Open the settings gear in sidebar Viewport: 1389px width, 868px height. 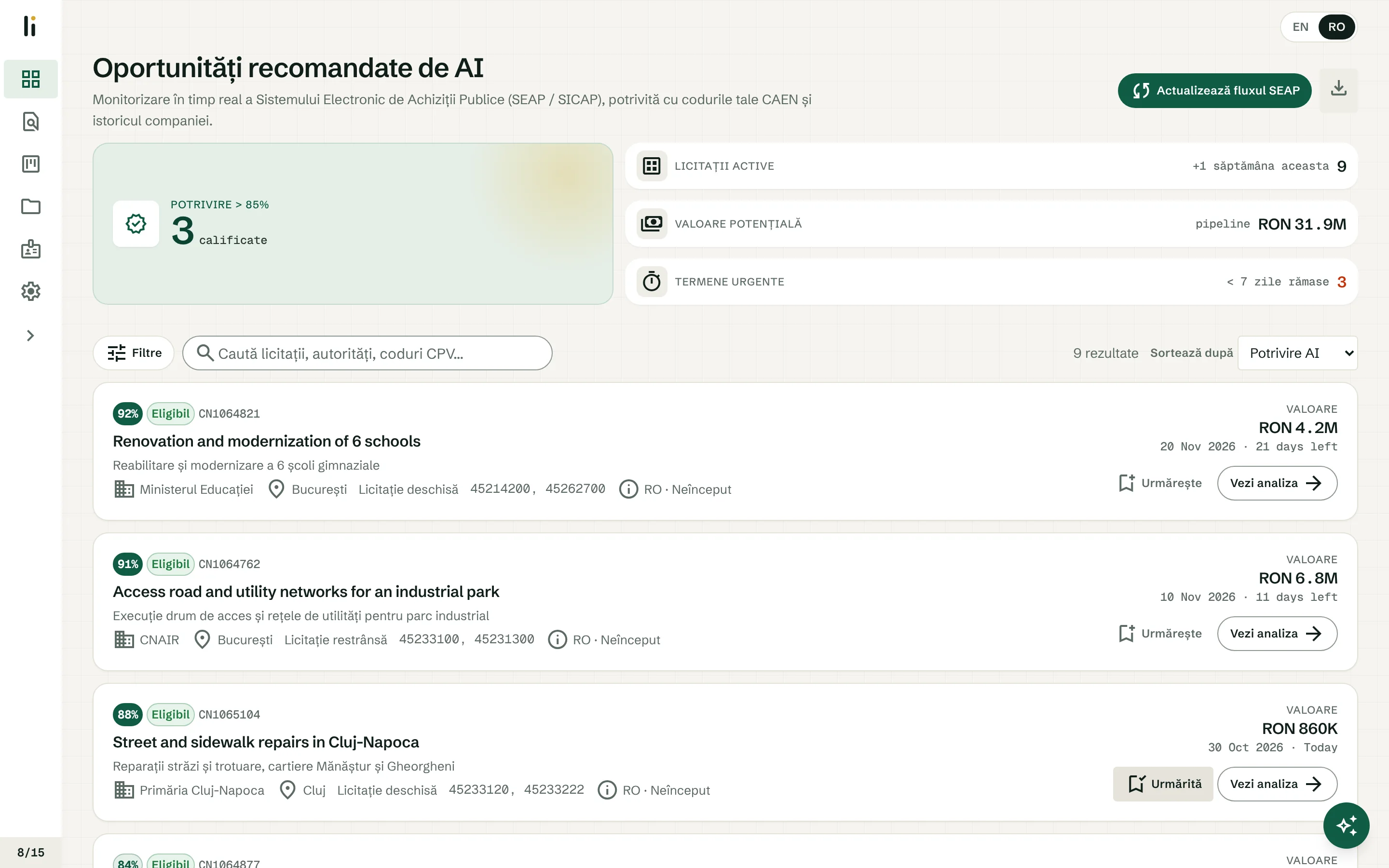coord(30,292)
